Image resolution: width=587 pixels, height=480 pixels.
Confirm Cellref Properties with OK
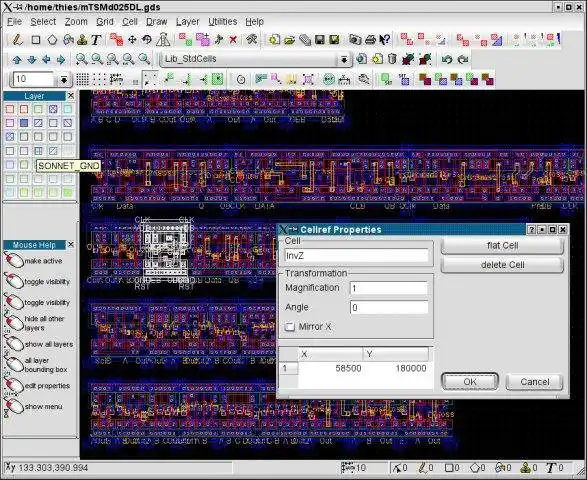pos(470,382)
